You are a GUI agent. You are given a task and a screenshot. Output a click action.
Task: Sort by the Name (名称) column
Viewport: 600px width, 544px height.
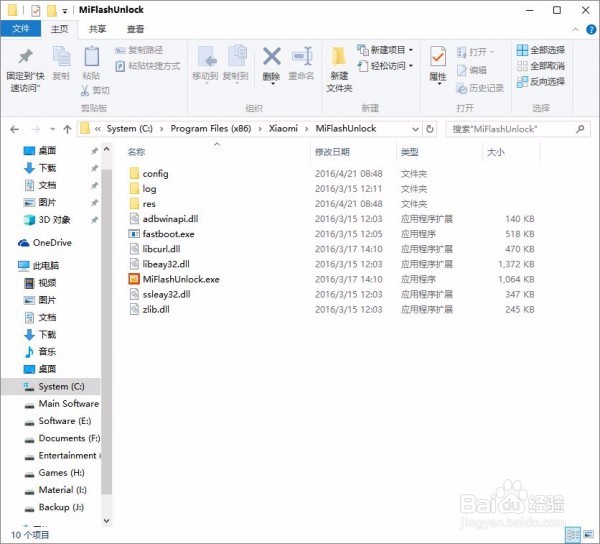point(136,152)
